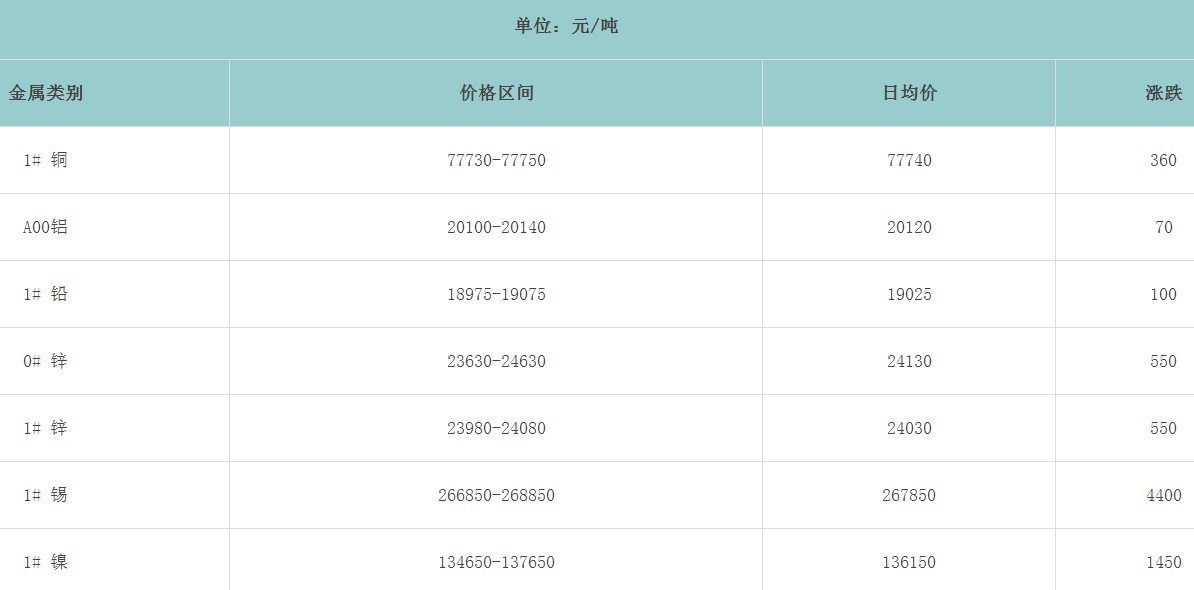This screenshot has width=1194, height=590.
Task: Select the 涨跌 column header
Action: click(x=1163, y=93)
